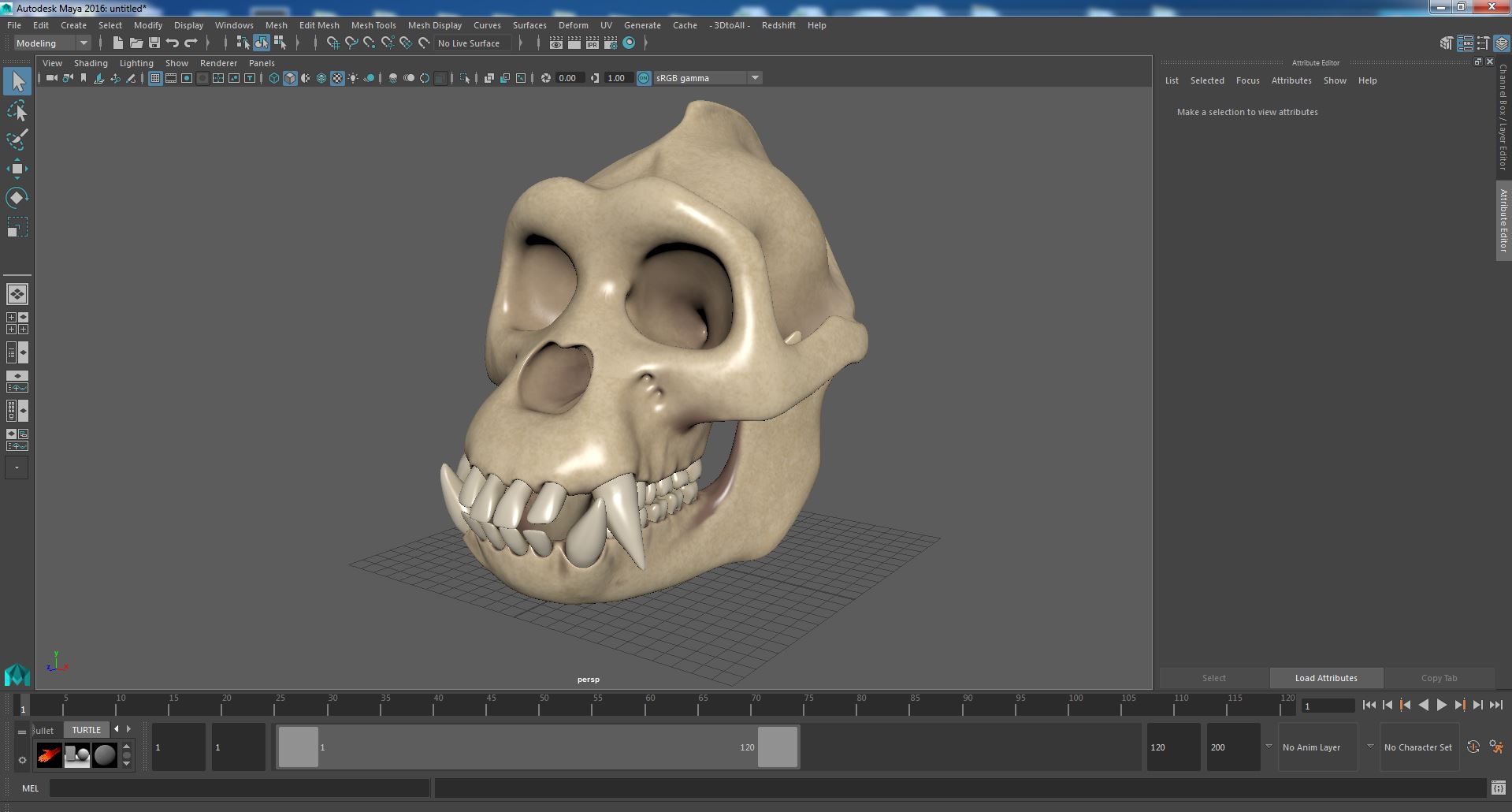Open the Attribute Editor vertical tab
The height and width of the screenshot is (812, 1512).
(1503, 221)
